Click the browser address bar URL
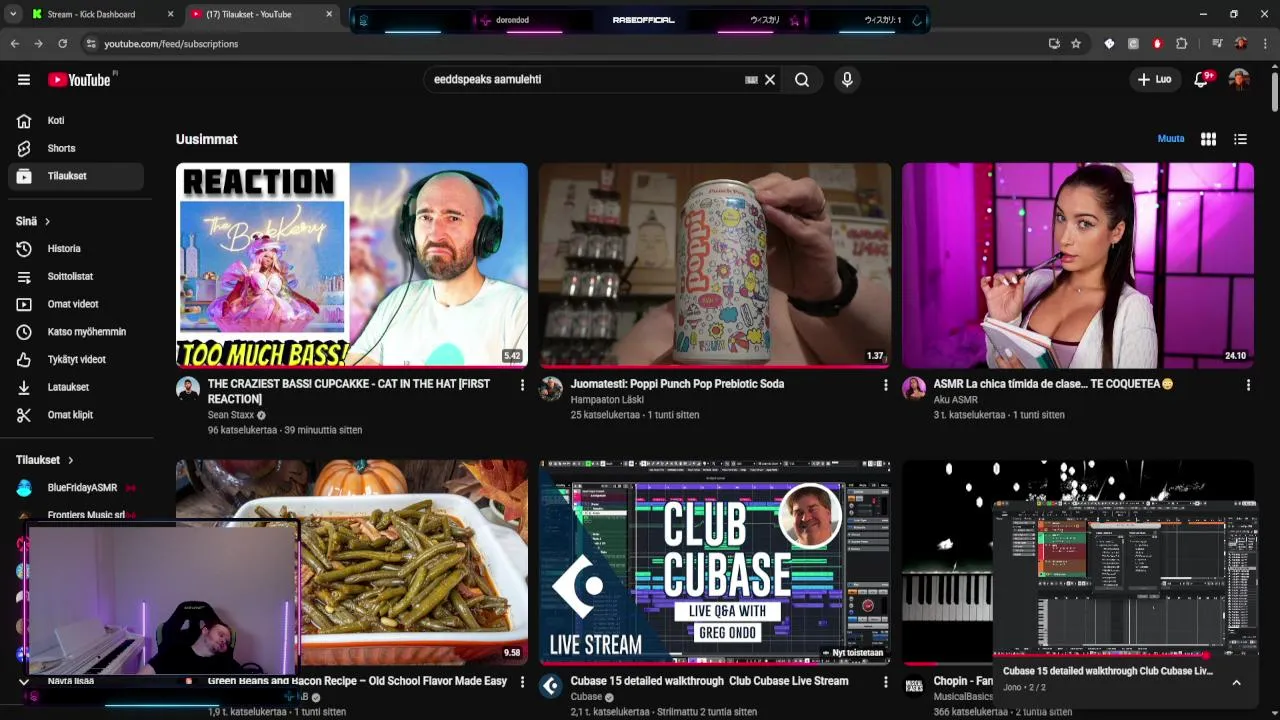Screen dimensions: 1280x720 point(171,44)
